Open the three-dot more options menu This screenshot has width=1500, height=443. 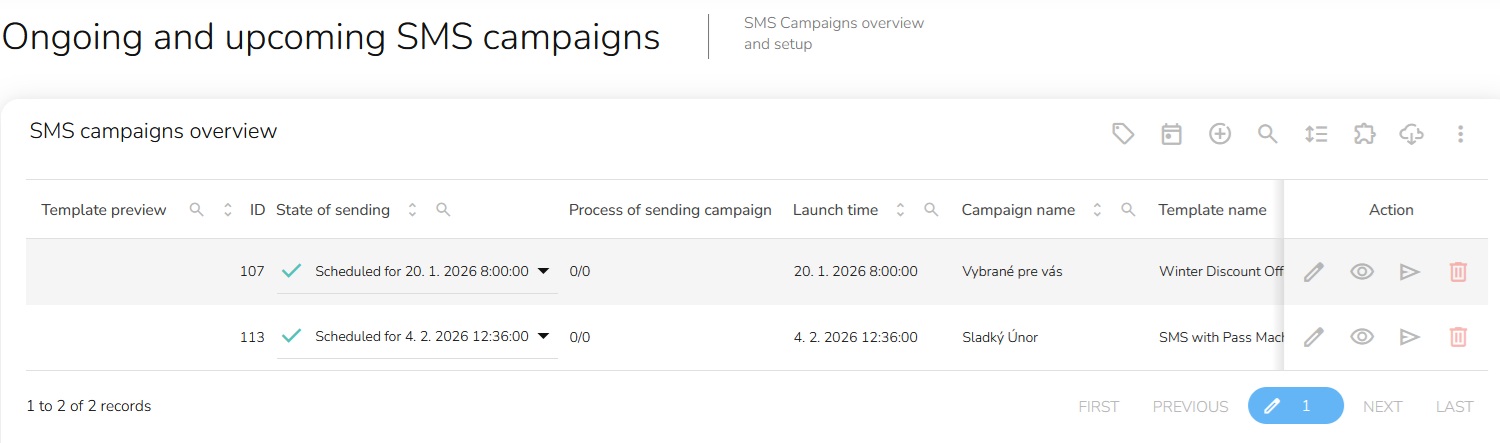1461,134
